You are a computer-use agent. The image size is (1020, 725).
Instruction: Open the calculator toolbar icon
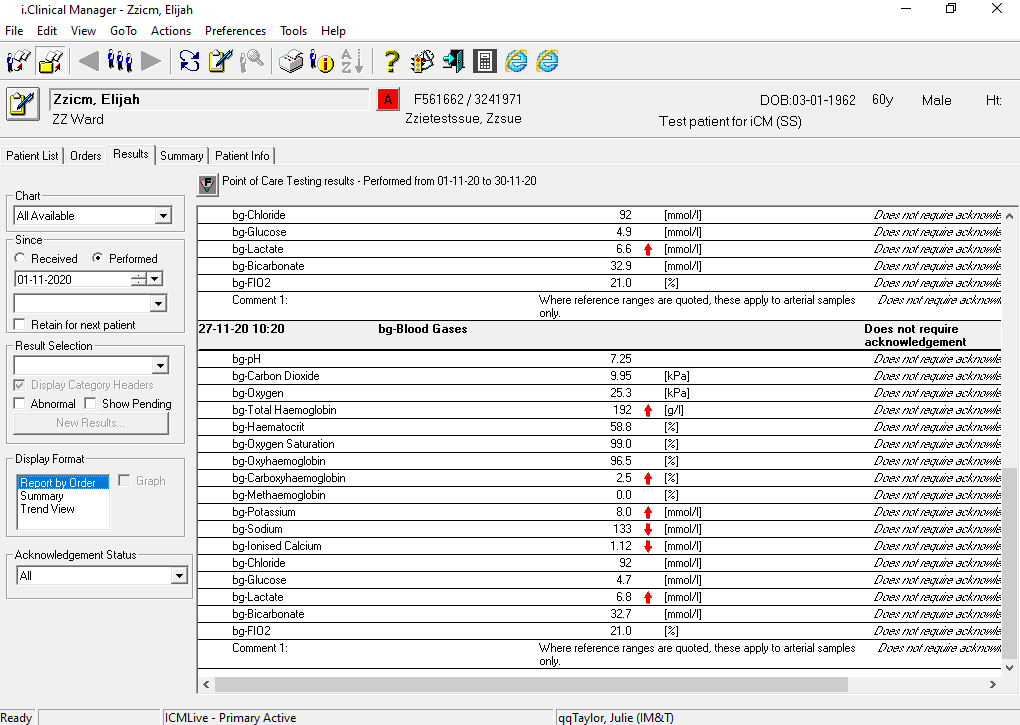click(485, 61)
